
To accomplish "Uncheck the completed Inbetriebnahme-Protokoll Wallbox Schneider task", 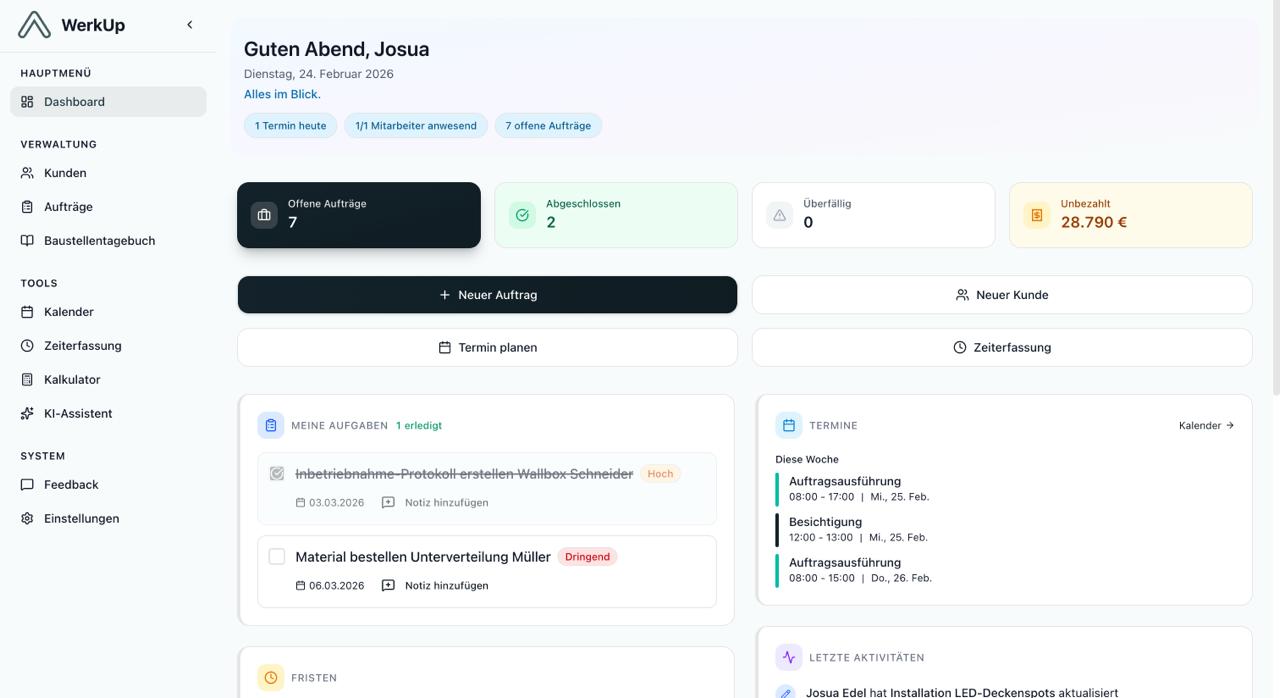I will [x=277, y=472].
